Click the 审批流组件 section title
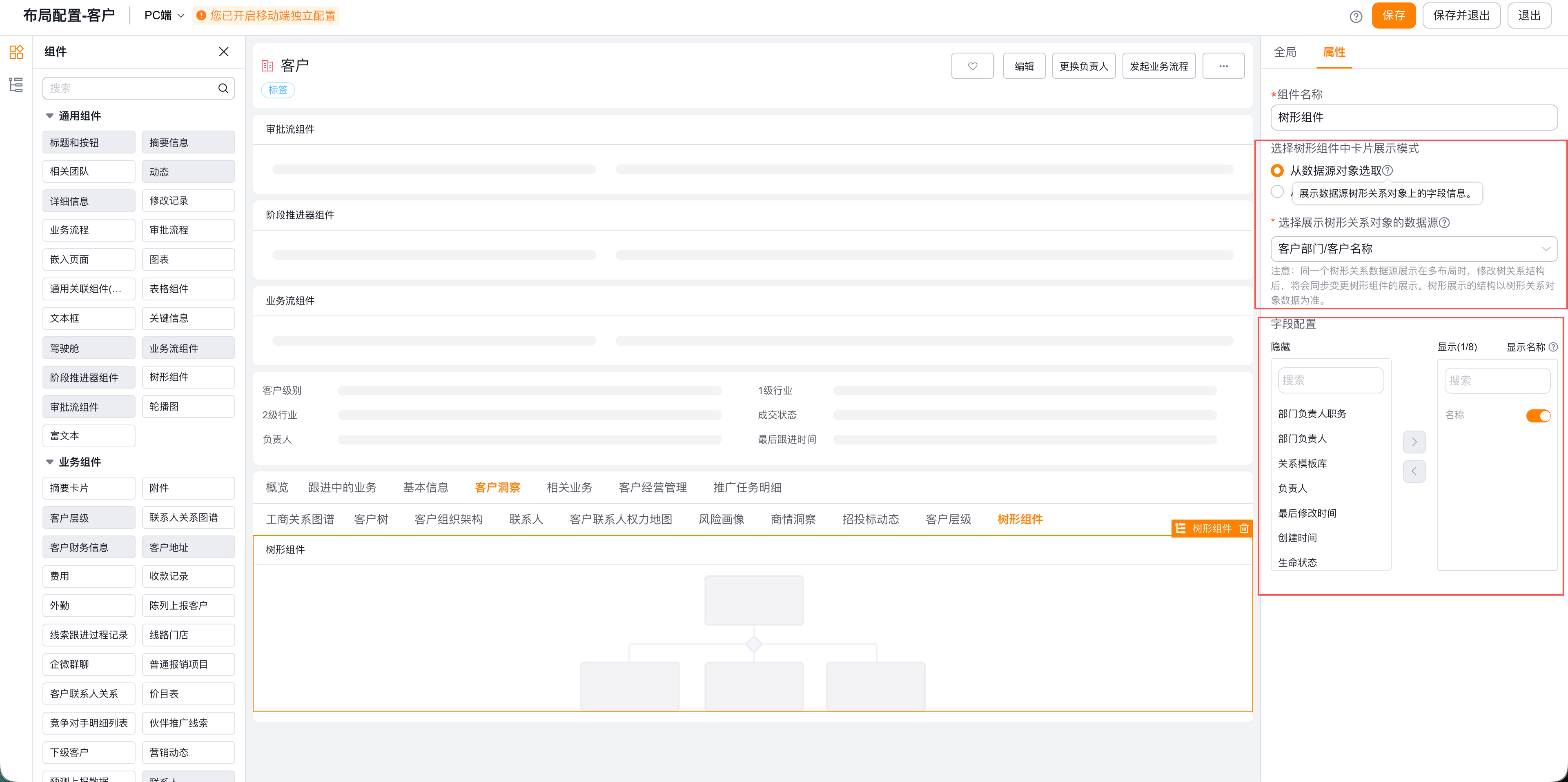This screenshot has width=1568, height=782. pos(290,129)
